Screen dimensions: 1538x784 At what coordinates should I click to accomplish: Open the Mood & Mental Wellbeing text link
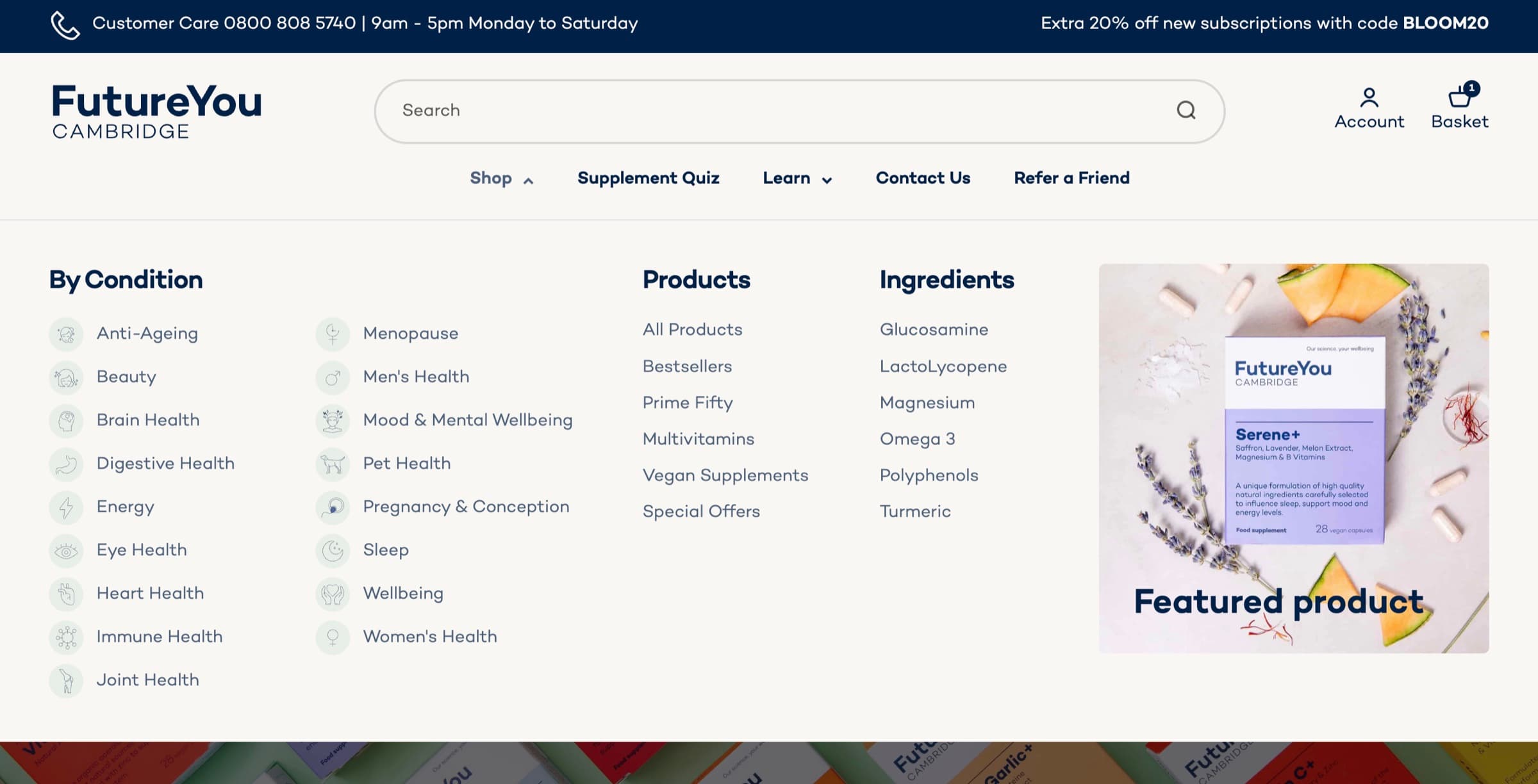click(x=468, y=420)
